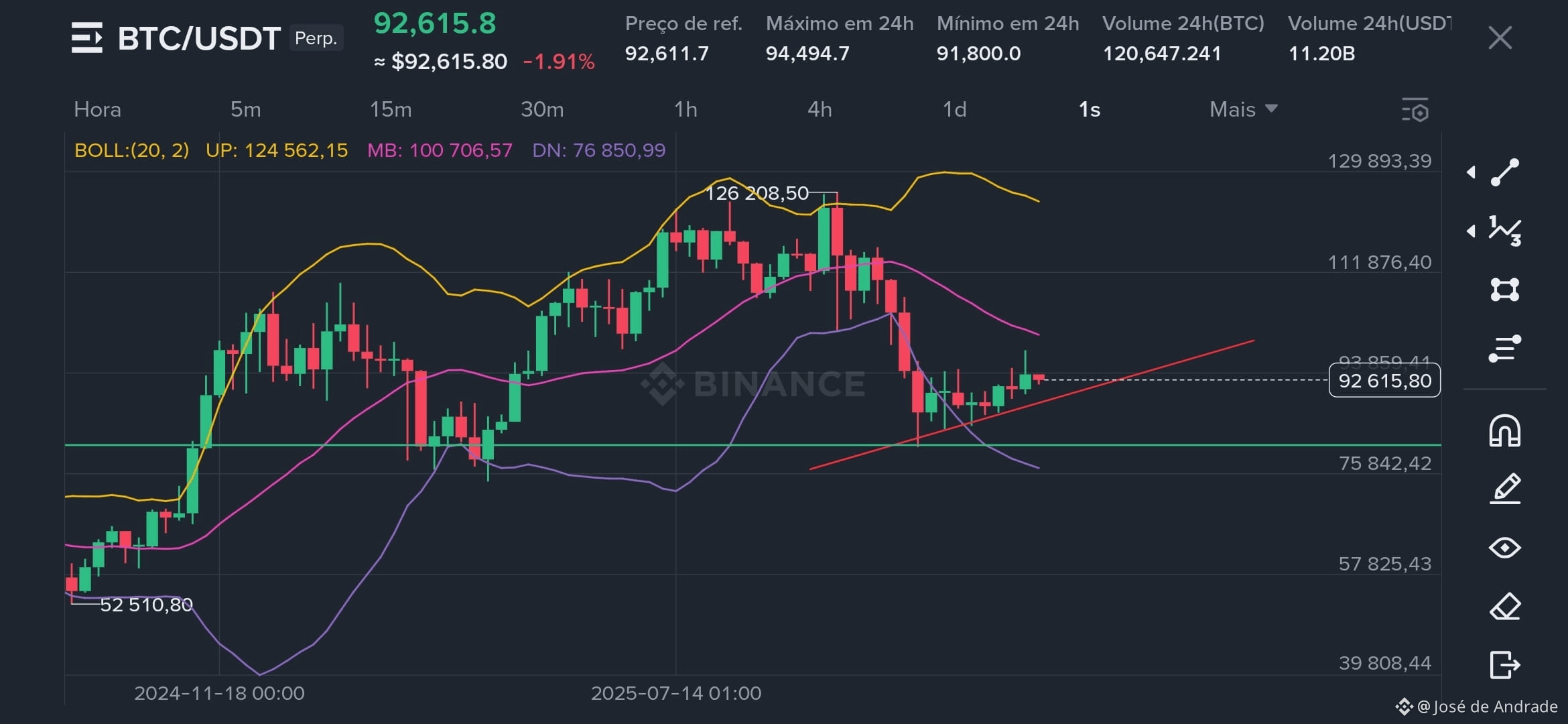Image resolution: width=1568 pixels, height=724 pixels.
Task: Click the 2024-11-18 00:00 date label
Action: [x=219, y=693]
